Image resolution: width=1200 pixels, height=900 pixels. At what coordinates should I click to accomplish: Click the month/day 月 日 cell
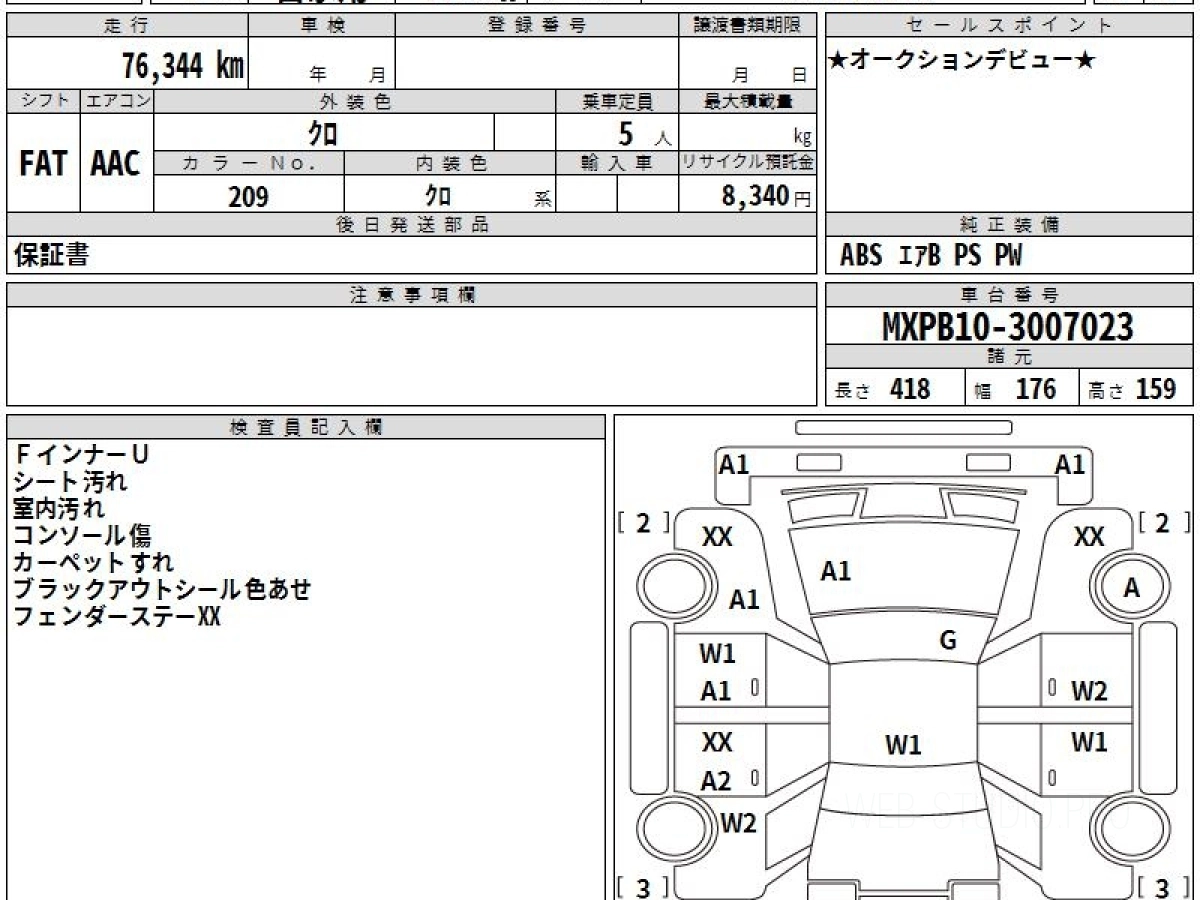pyautogui.click(x=747, y=64)
